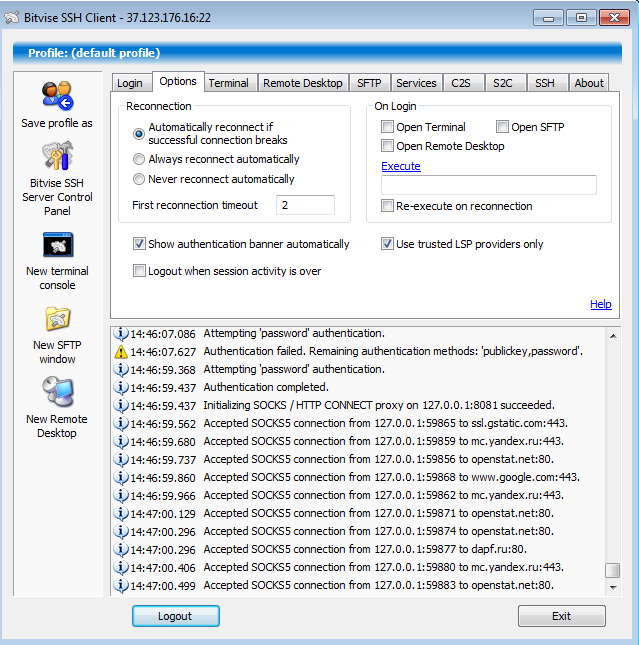Launch a New terminal console
The height and width of the screenshot is (645, 639).
coord(58,244)
